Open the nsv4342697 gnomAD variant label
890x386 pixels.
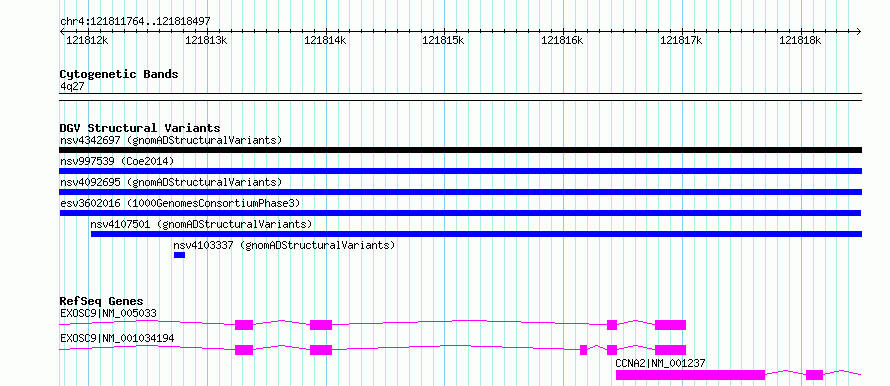pyautogui.click(x=171, y=140)
